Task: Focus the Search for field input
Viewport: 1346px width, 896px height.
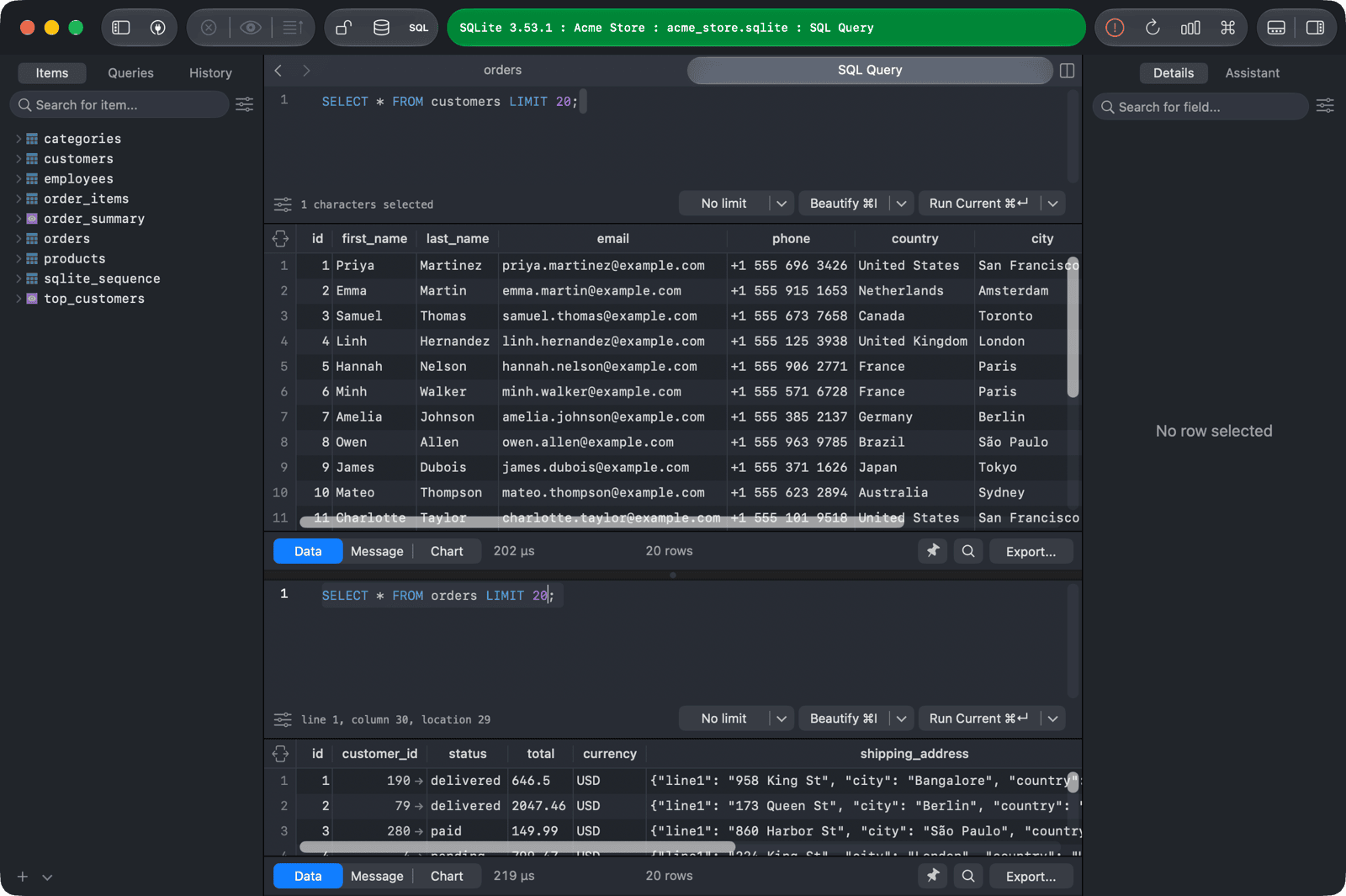Action: (1201, 107)
